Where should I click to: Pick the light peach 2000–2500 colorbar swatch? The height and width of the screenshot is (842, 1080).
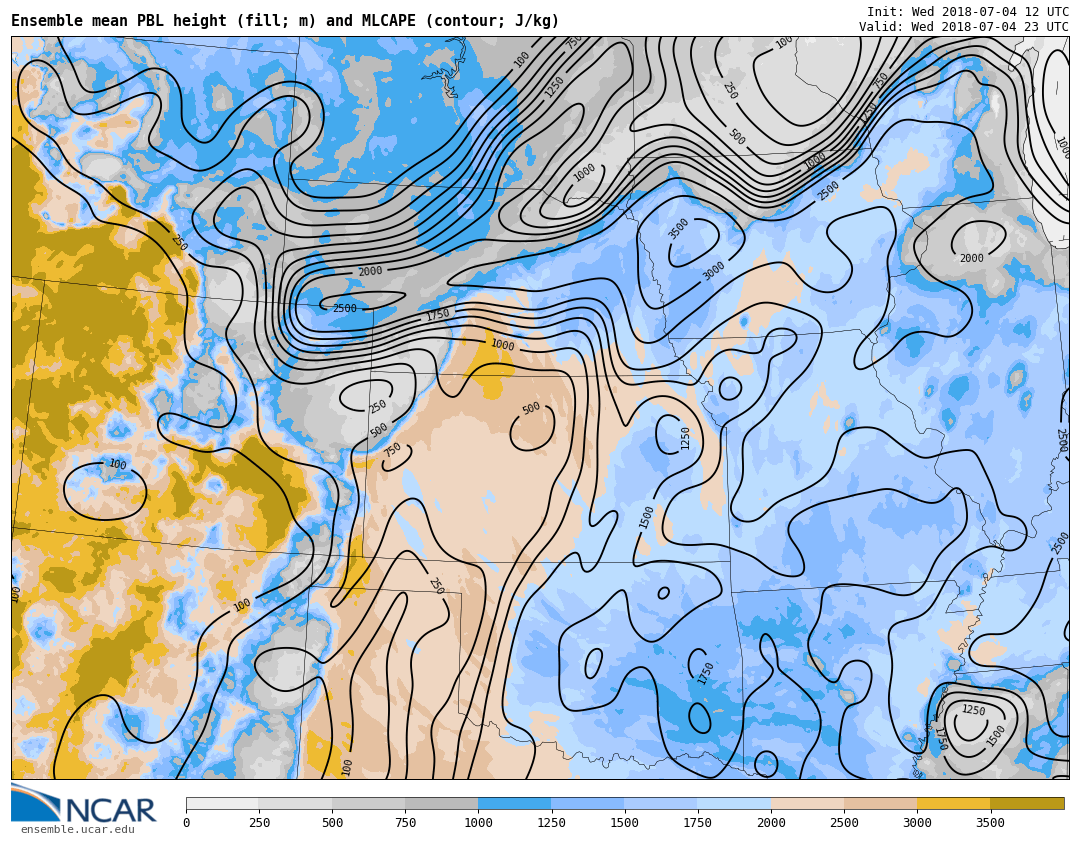[x=807, y=803]
